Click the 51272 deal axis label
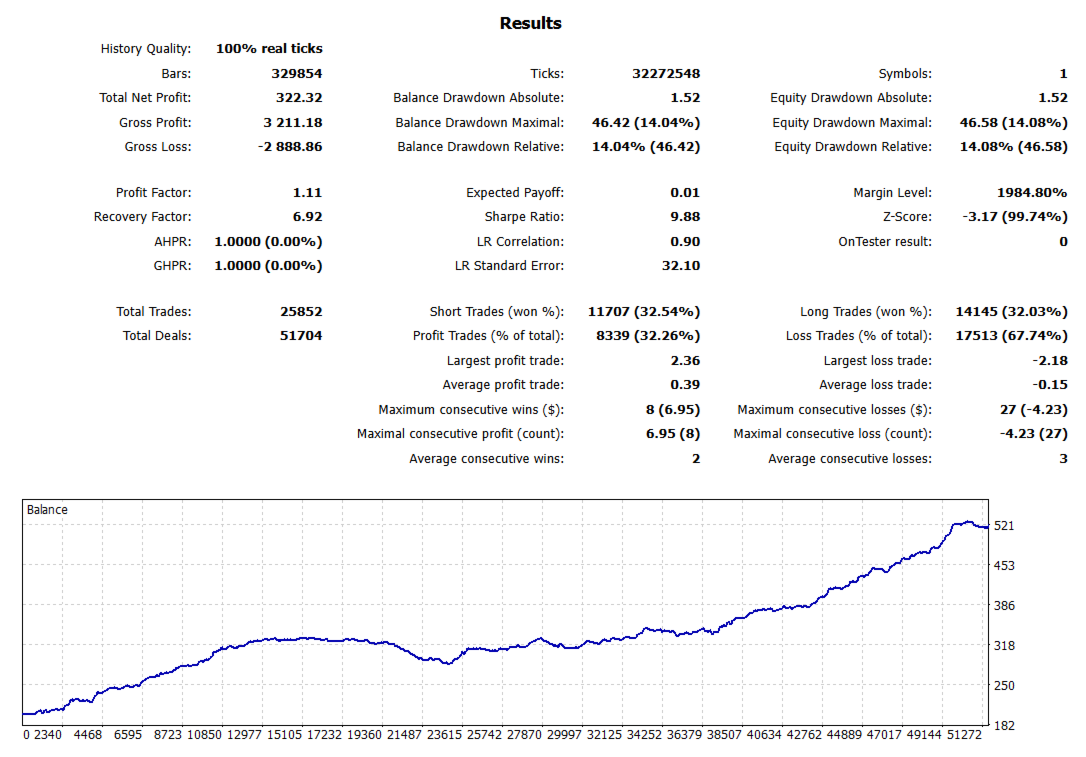 (x=965, y=735)
